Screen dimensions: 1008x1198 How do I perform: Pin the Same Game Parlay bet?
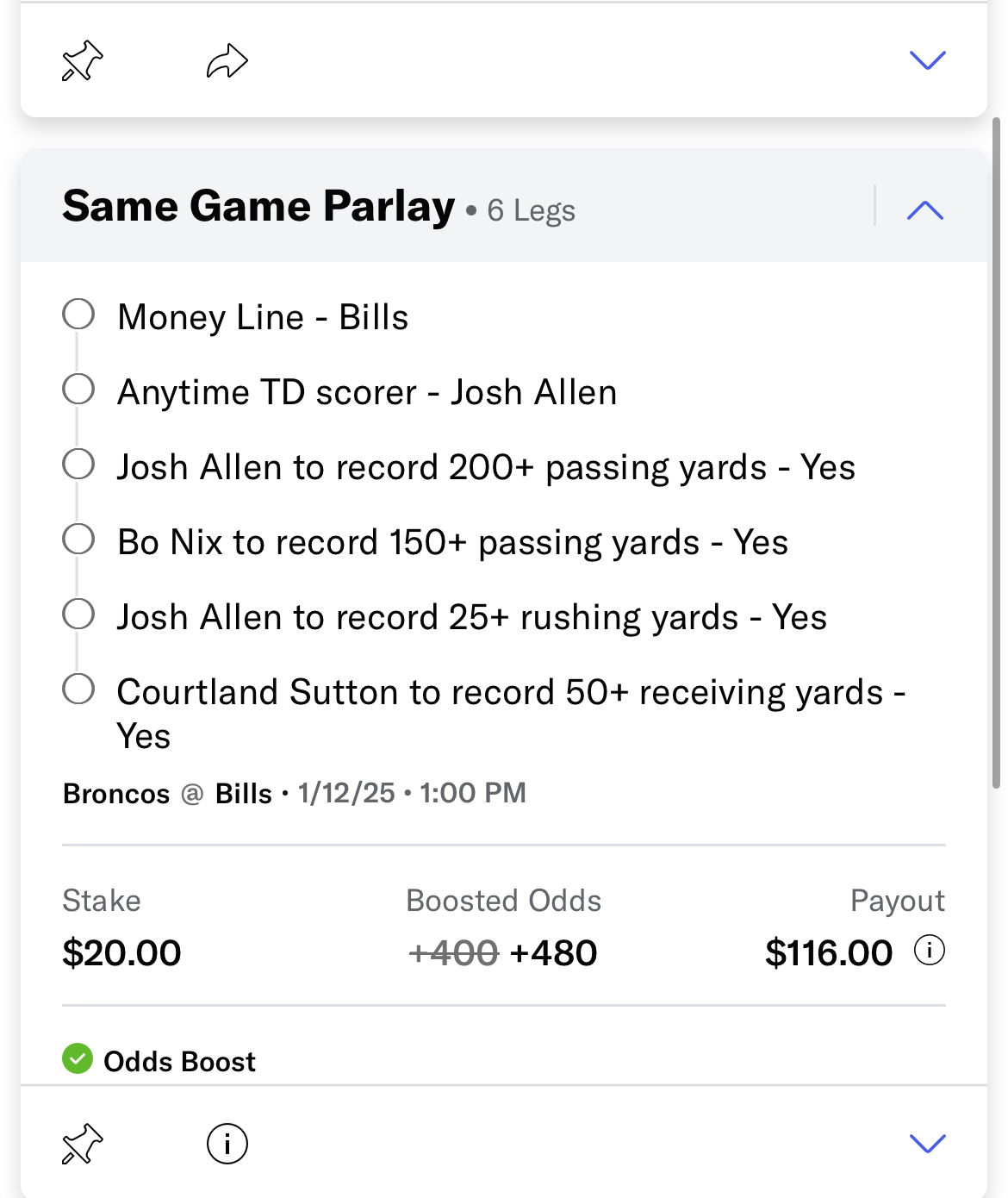[x=83, y=1145]
